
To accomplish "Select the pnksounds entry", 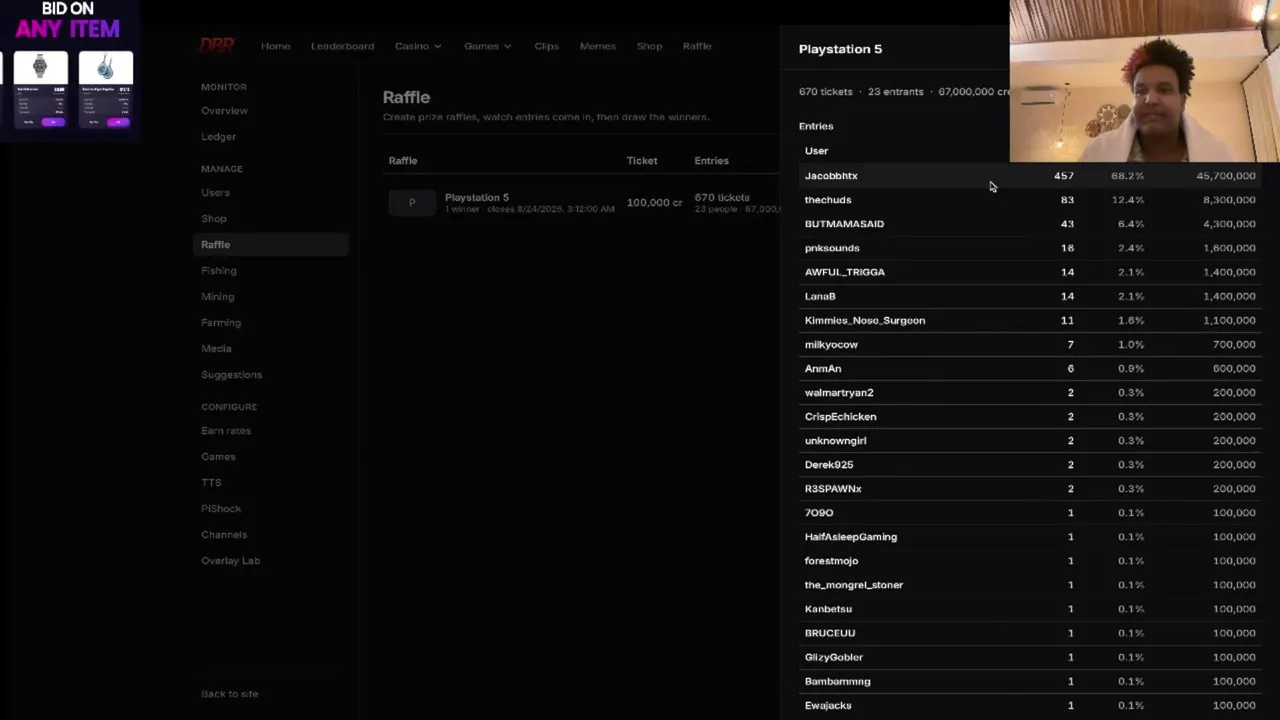I will click(1030, 248).
